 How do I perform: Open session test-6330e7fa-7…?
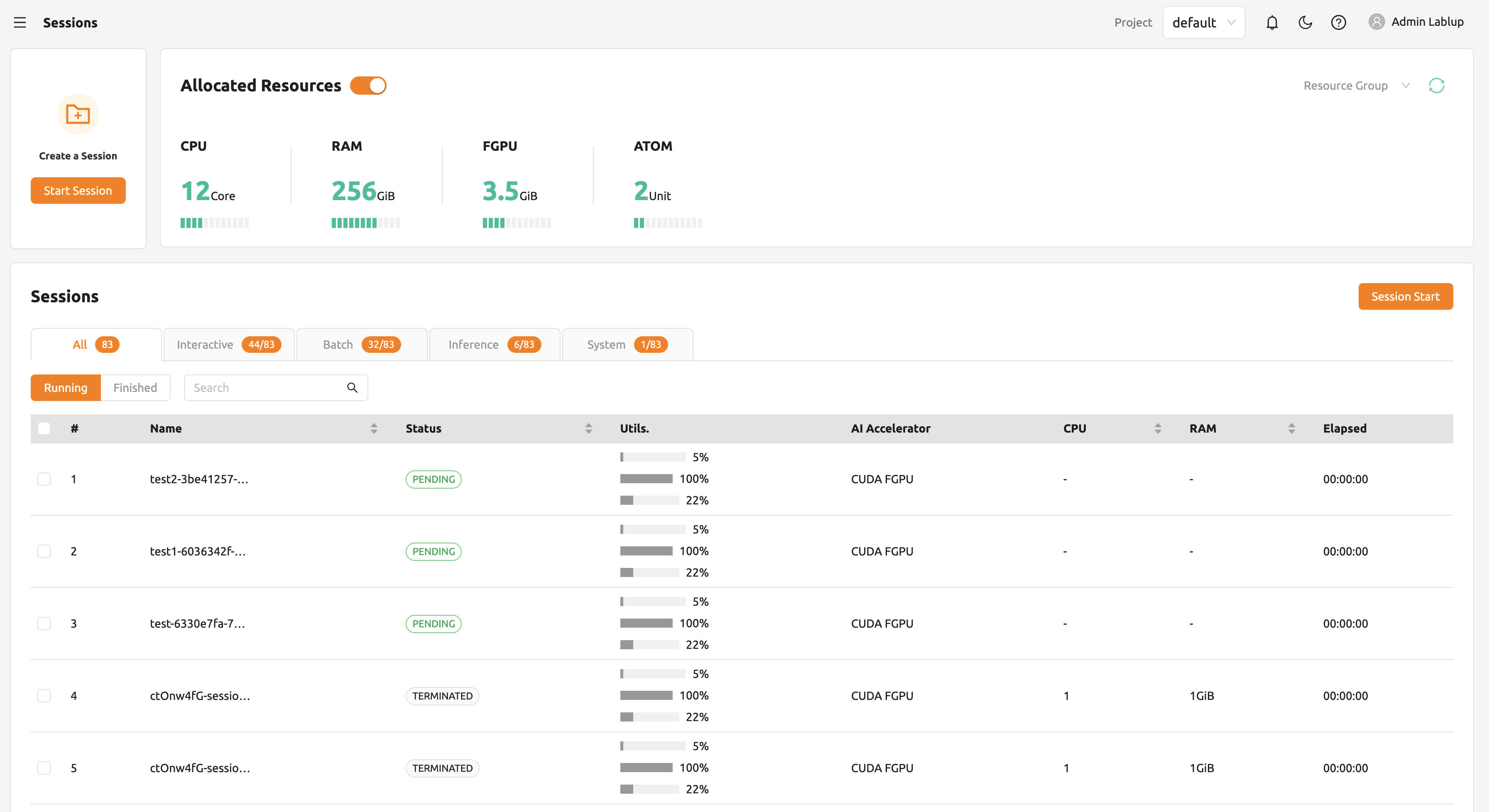197,624
